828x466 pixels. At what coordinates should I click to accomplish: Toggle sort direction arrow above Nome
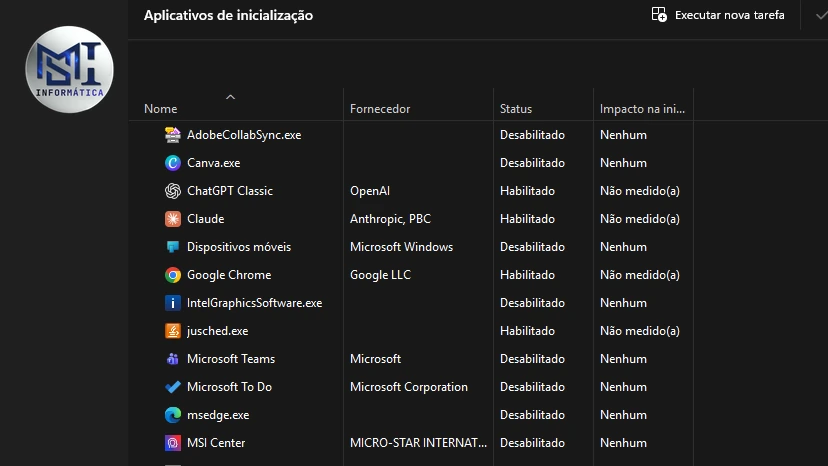tap(230, 97)
